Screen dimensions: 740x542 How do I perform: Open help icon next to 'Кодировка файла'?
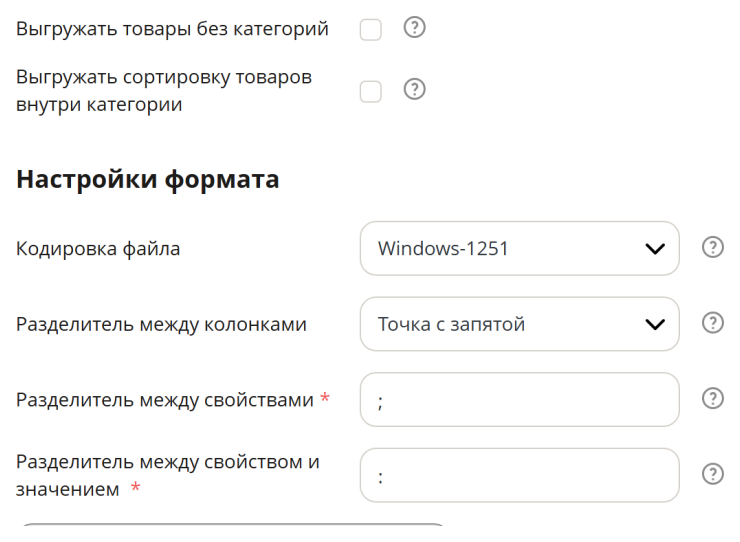(x=713, y=247)
